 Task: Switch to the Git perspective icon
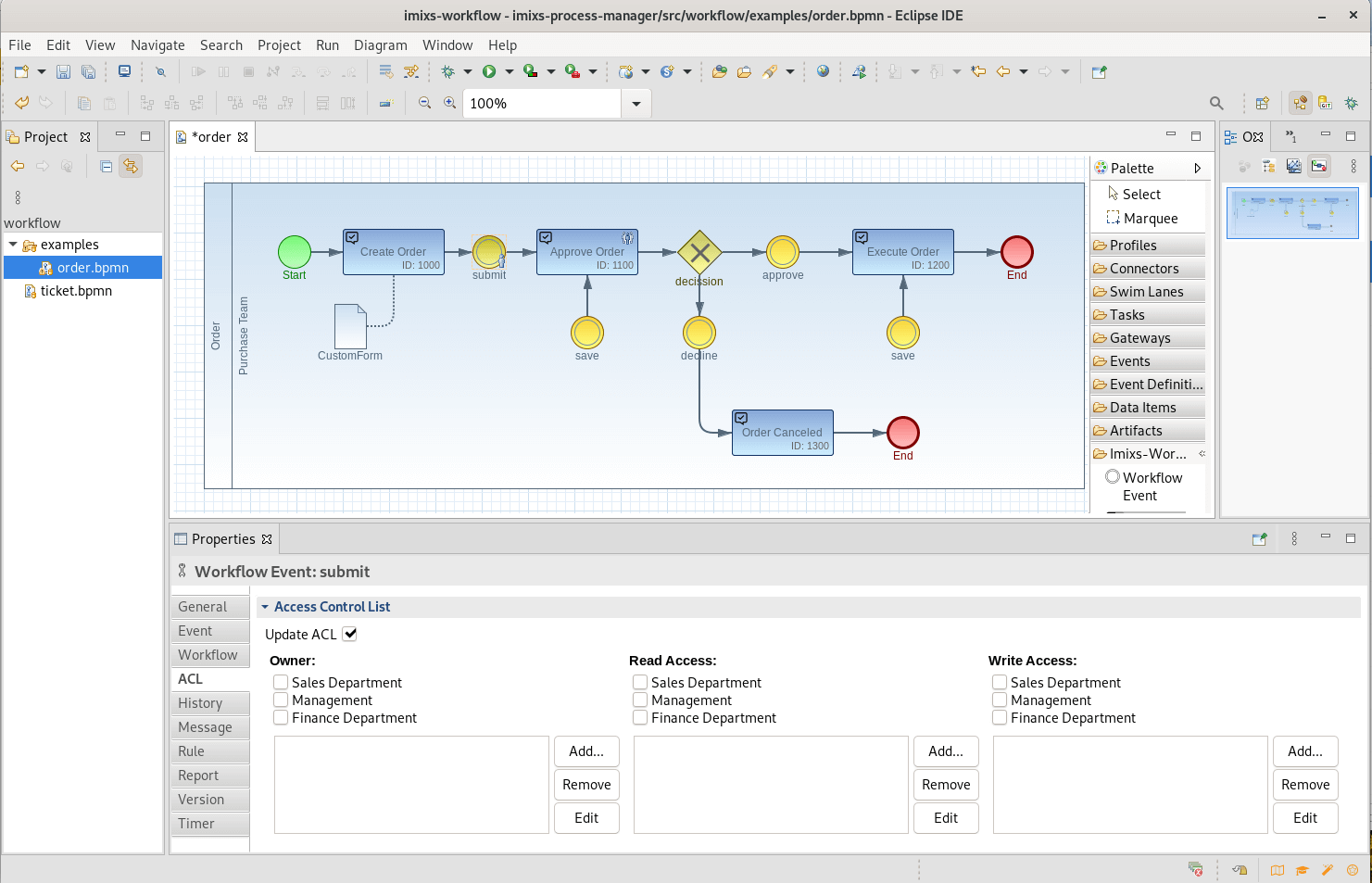tap(1325, 103)
